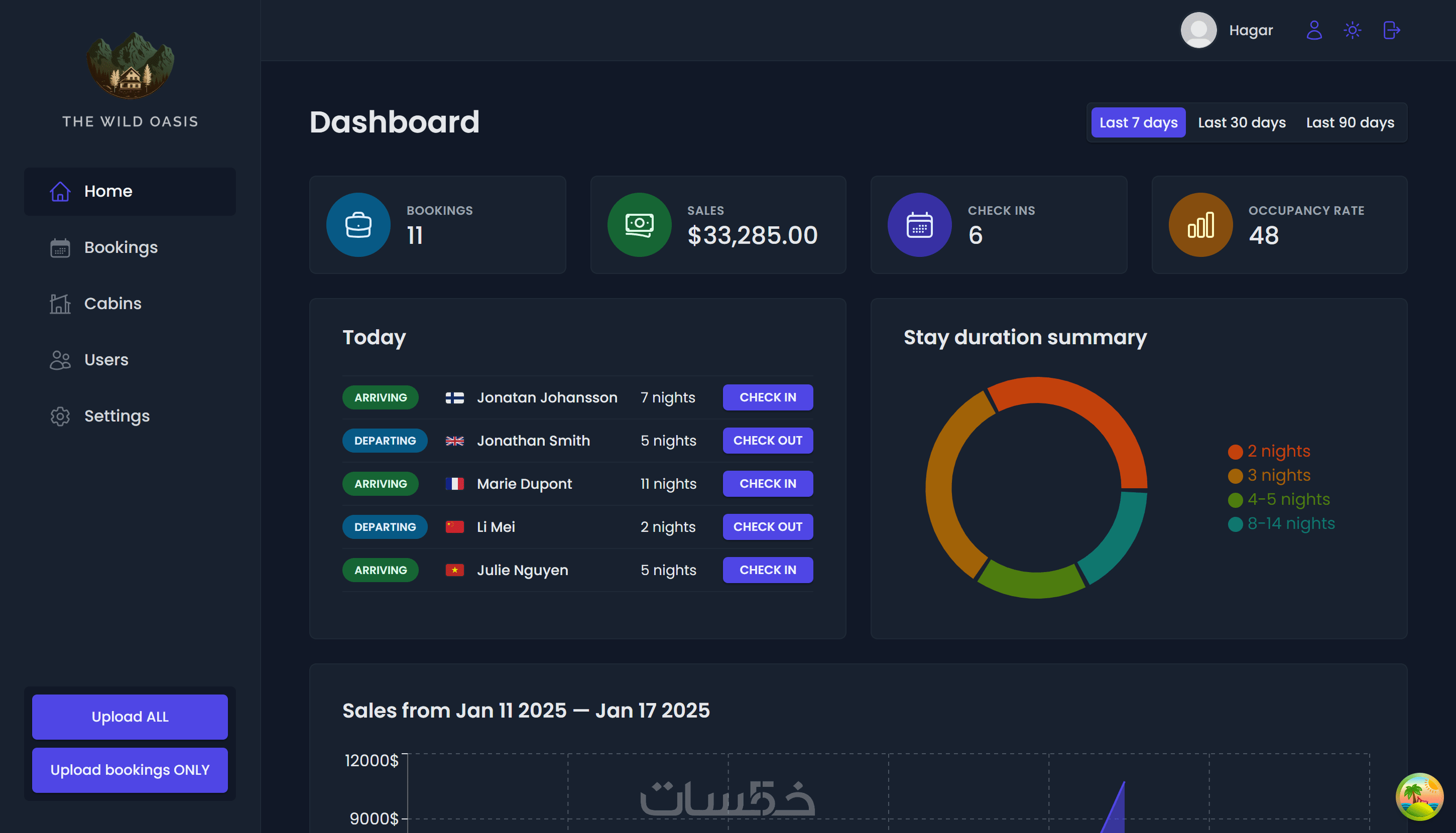The image size is (1456, 833).
Task: Click the floating beach icon at bottom right
Action: pyautogui.click(x=1419, y=796)
